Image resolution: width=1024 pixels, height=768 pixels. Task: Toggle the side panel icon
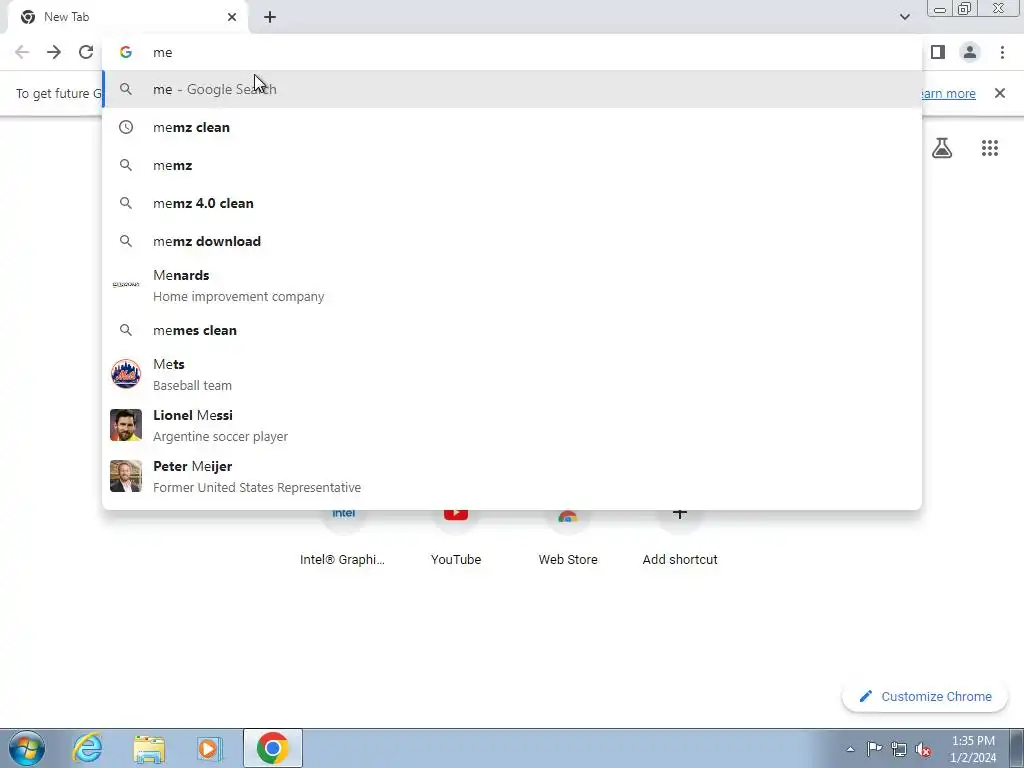(938, 52)
